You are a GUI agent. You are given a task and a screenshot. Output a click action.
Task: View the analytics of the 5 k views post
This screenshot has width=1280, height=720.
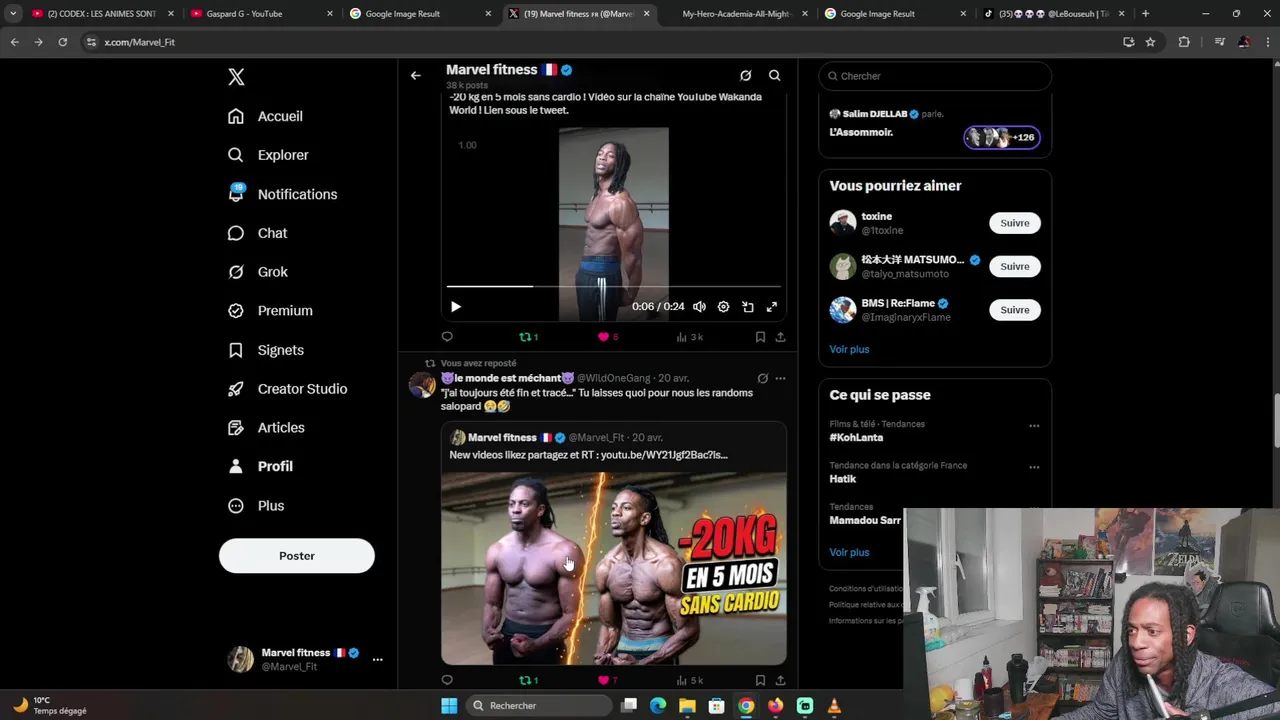pos(690,680)
